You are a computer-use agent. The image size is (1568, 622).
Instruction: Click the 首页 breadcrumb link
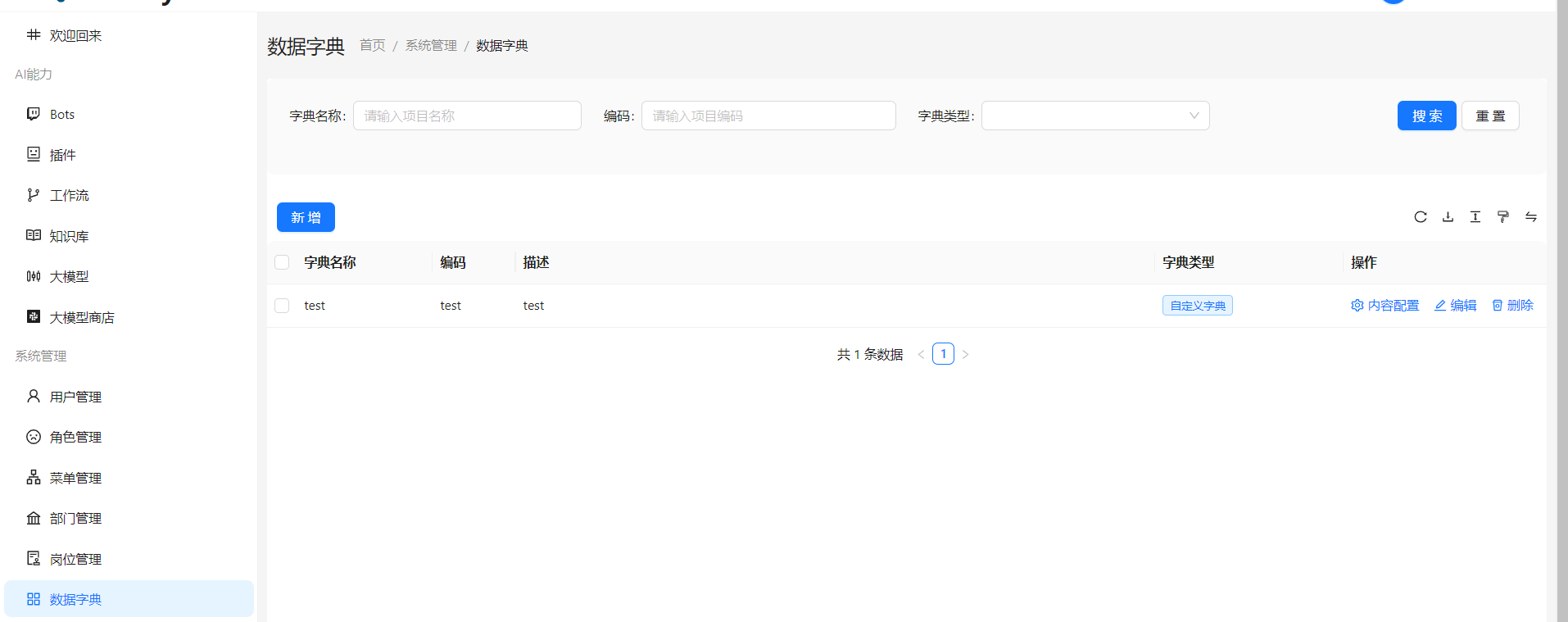pyautogui.click(x=372, y=46)
